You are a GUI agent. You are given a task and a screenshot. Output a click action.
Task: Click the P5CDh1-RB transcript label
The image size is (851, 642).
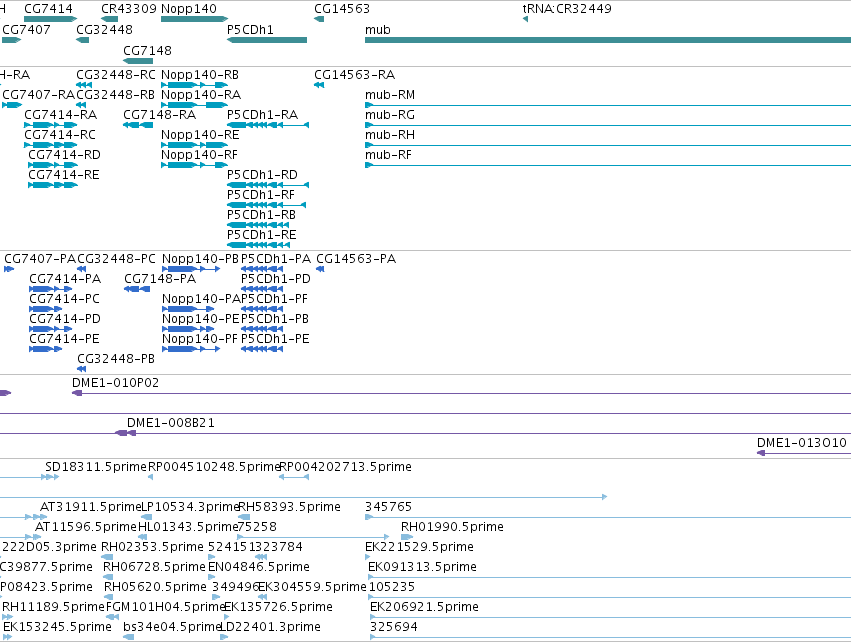[x=262, y=215]
